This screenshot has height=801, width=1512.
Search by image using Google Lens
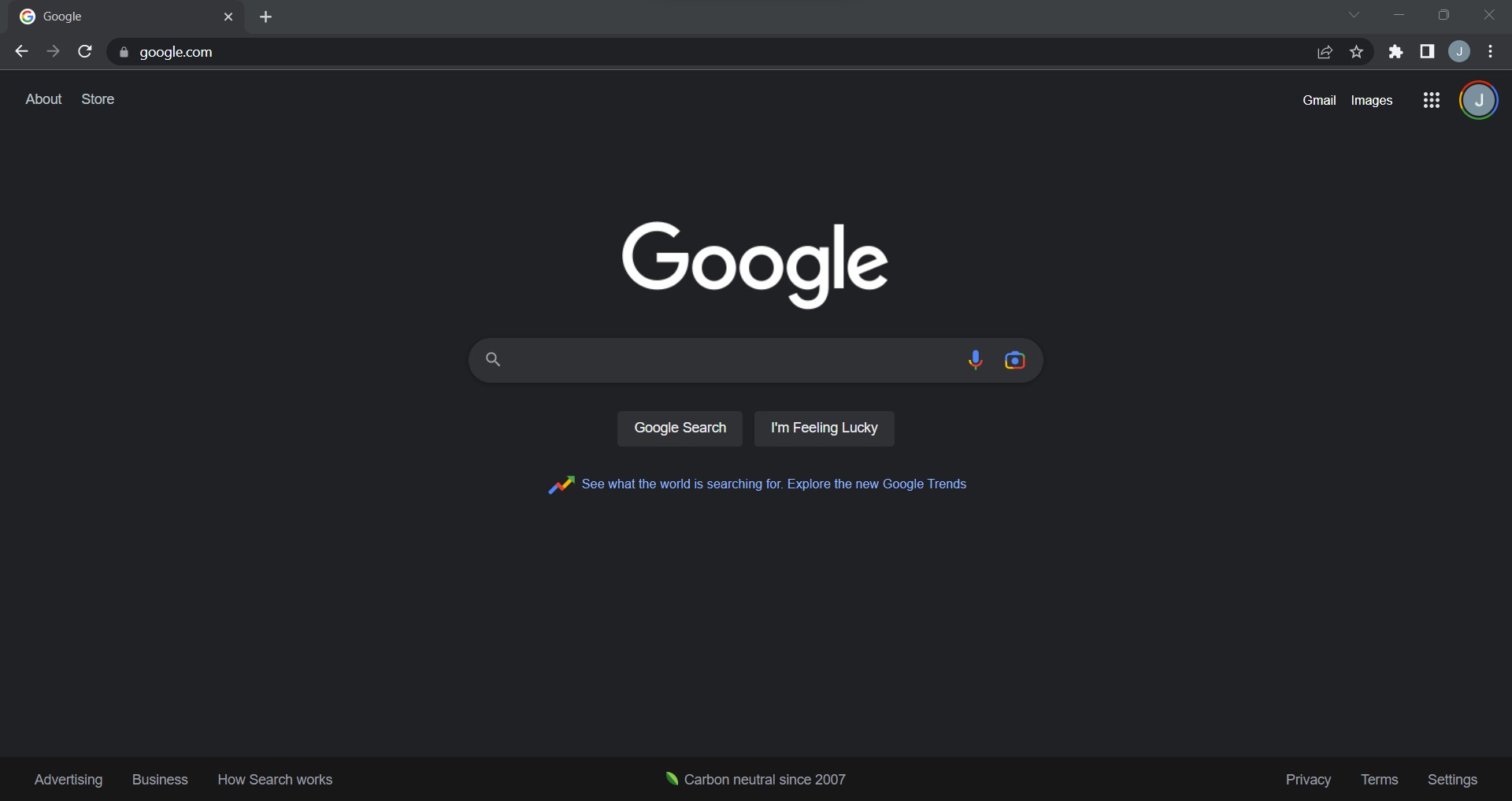[1016, 360]
